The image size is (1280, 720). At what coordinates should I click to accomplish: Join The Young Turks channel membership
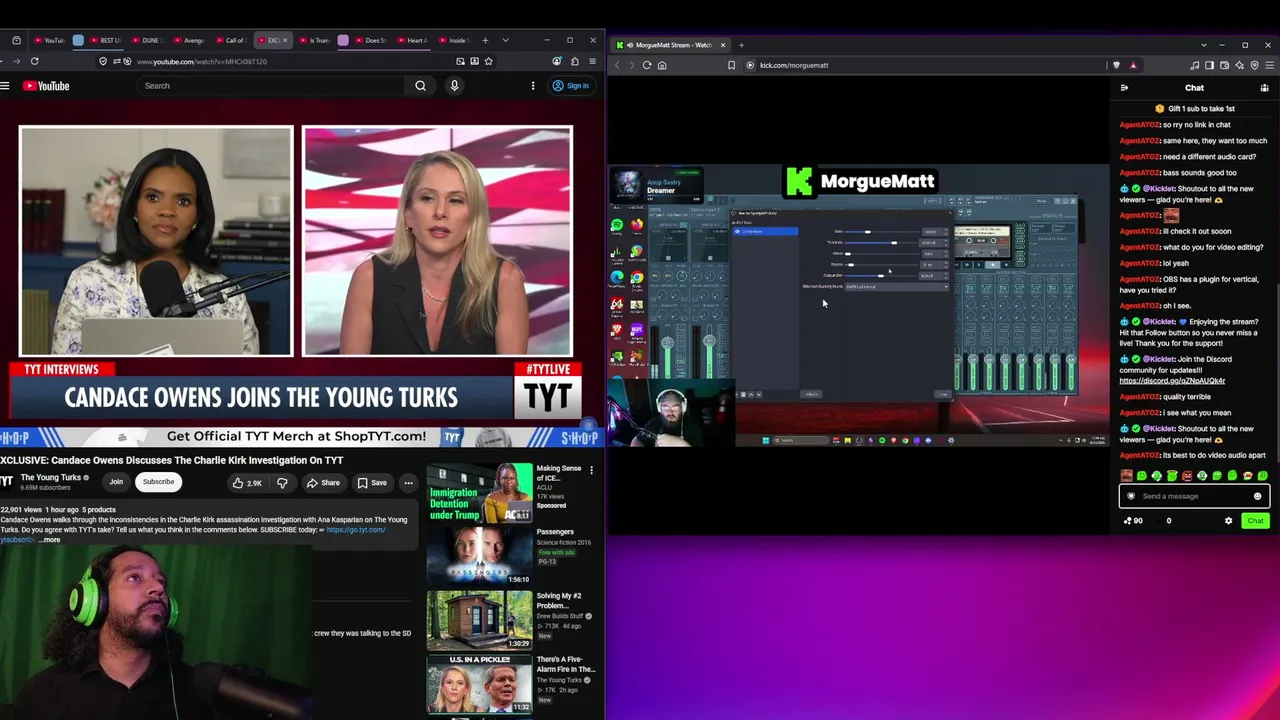tap(116, 482)
